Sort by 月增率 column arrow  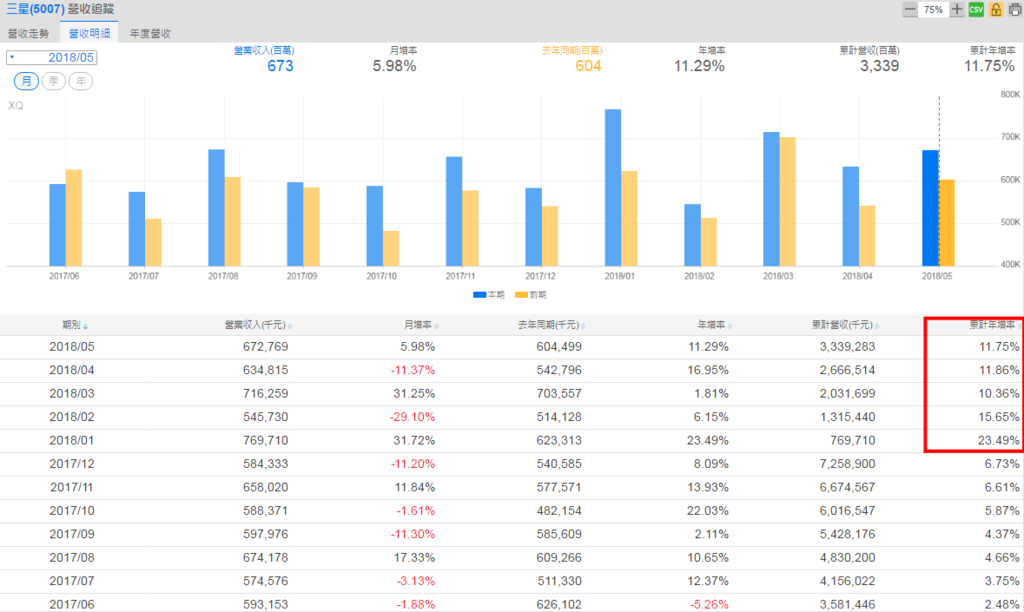[x=436, y=327]
